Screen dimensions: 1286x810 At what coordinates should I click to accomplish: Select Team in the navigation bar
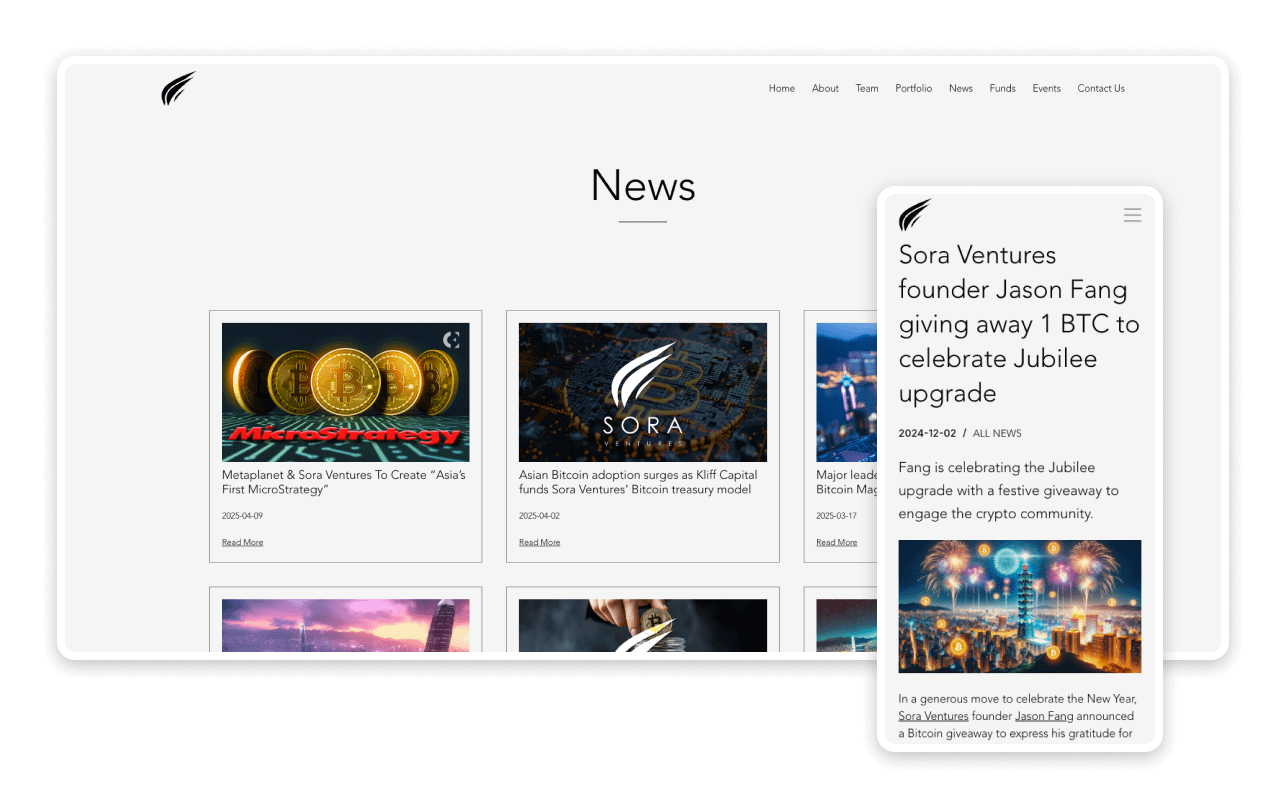[x=866, y=89]
